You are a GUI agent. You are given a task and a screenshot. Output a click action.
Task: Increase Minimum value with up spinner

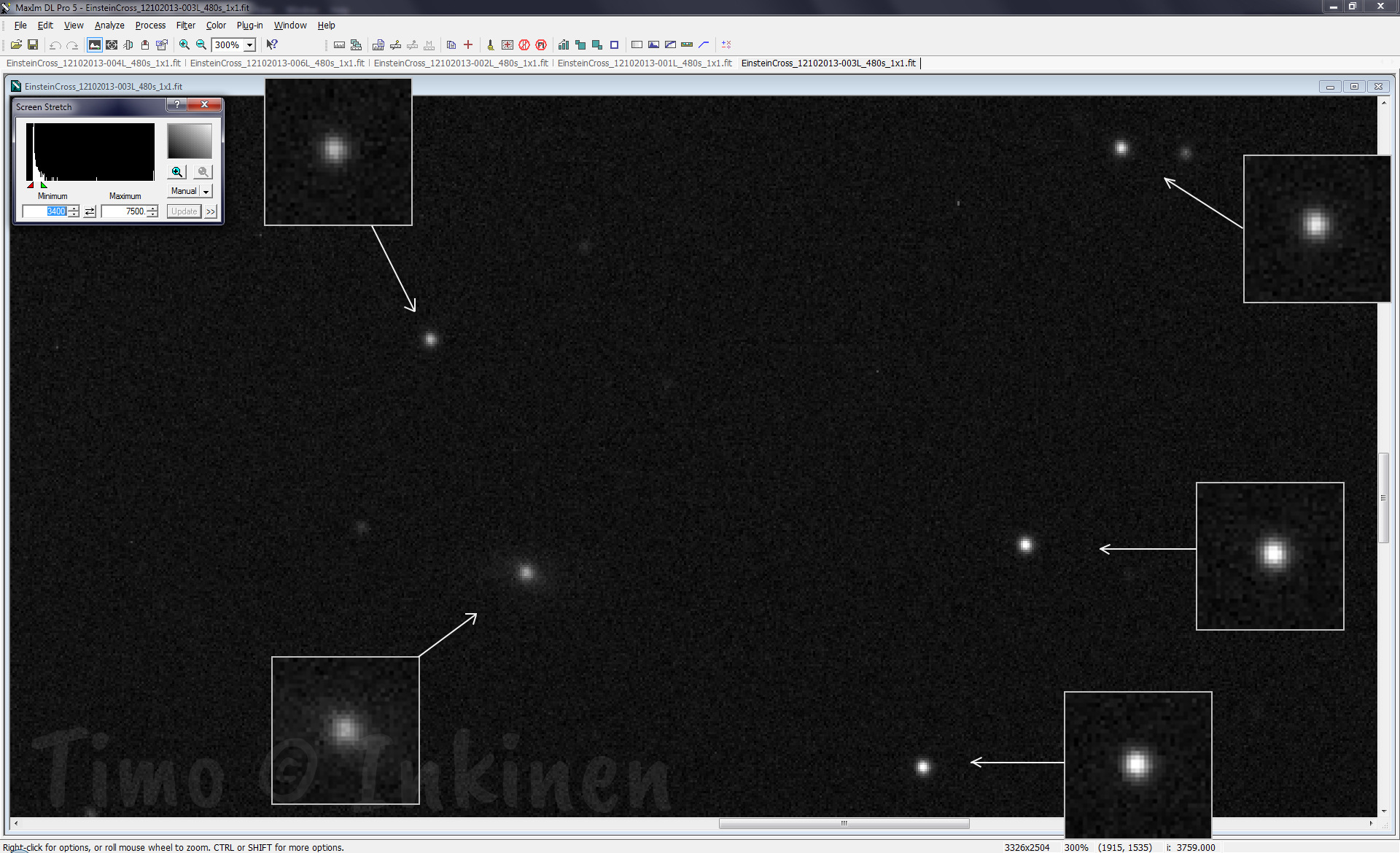74,209
